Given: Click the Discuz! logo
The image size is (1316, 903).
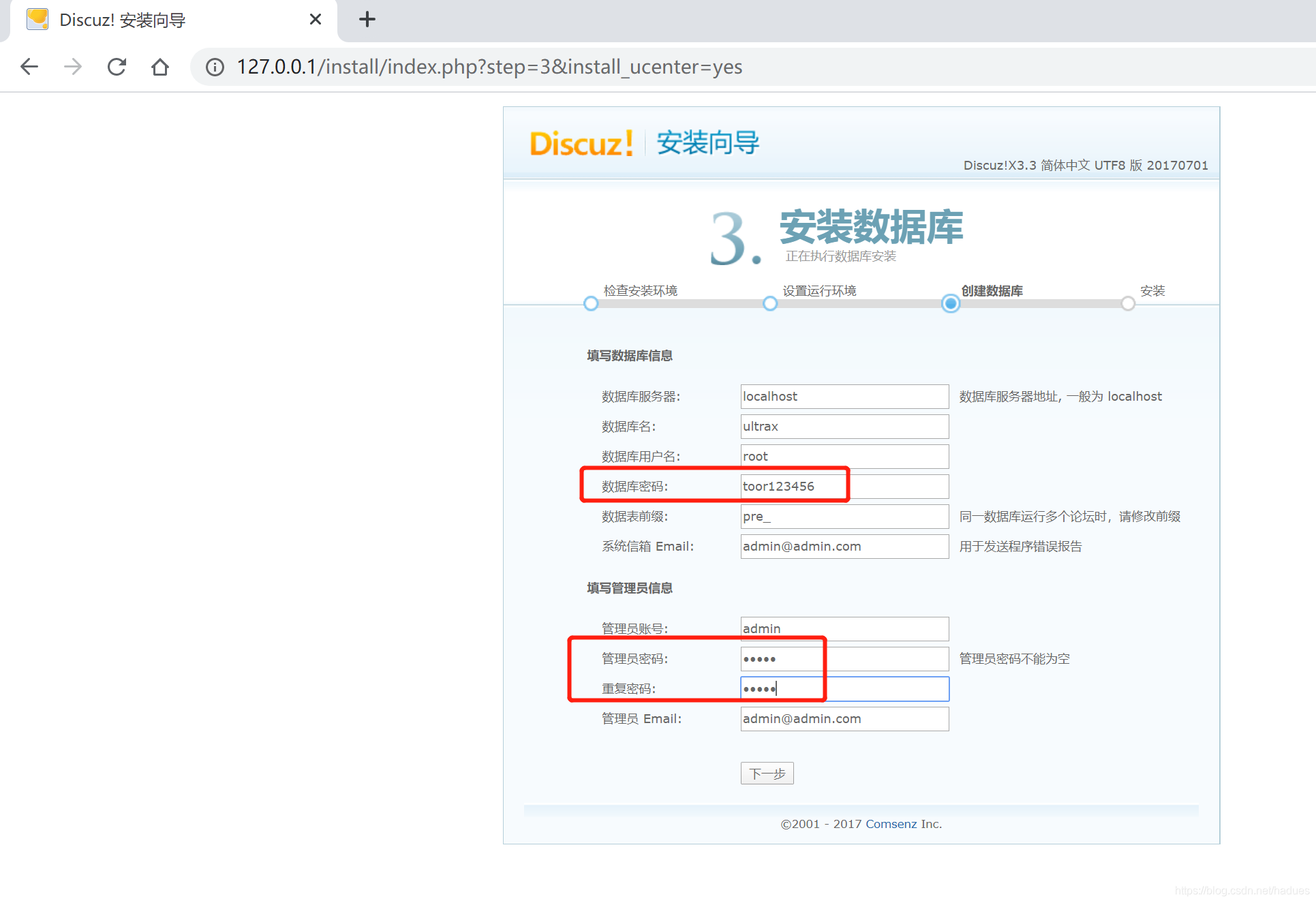Looking at the screenshot, I should [581, 144].
